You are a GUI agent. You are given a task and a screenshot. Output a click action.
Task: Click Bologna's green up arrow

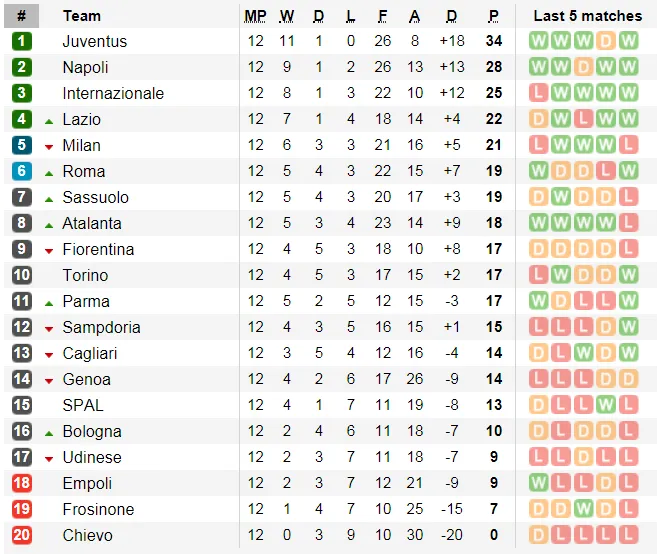coord(49,434)
